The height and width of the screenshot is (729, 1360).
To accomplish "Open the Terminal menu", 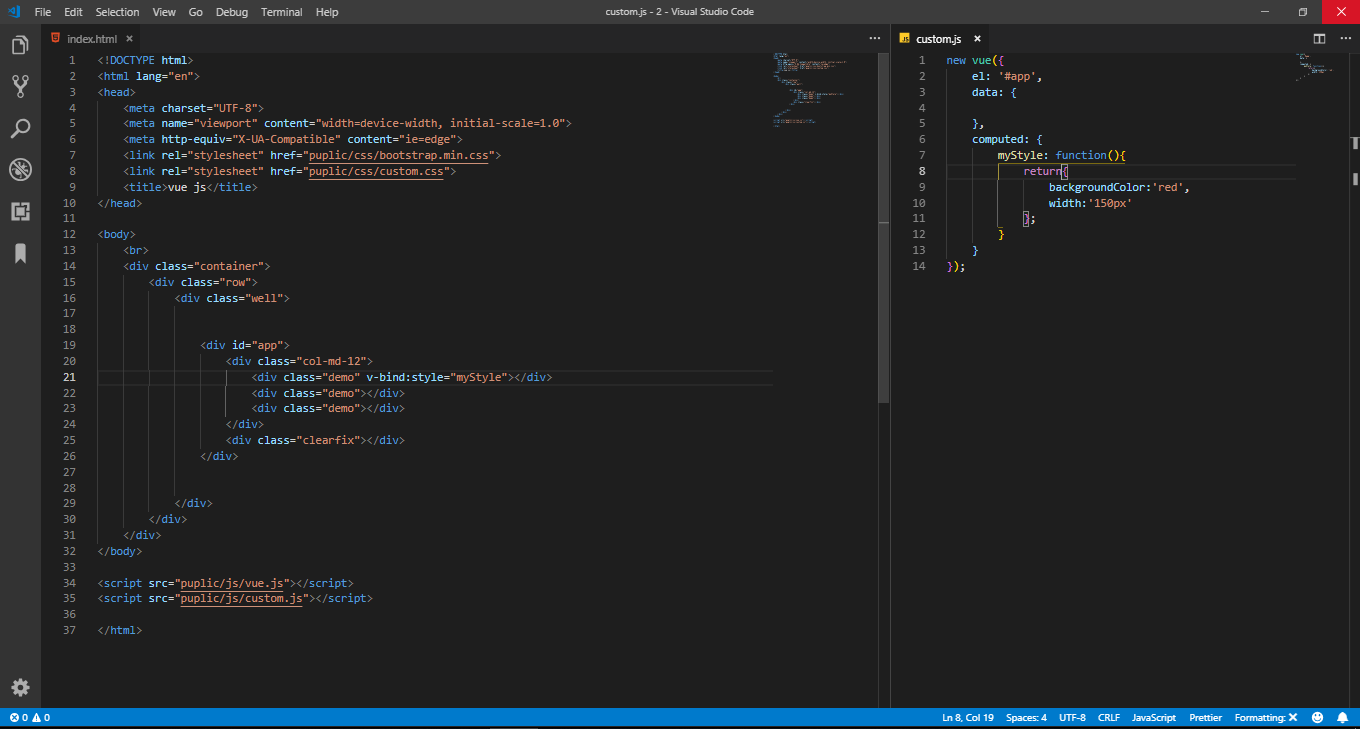I will coord(281,12).
